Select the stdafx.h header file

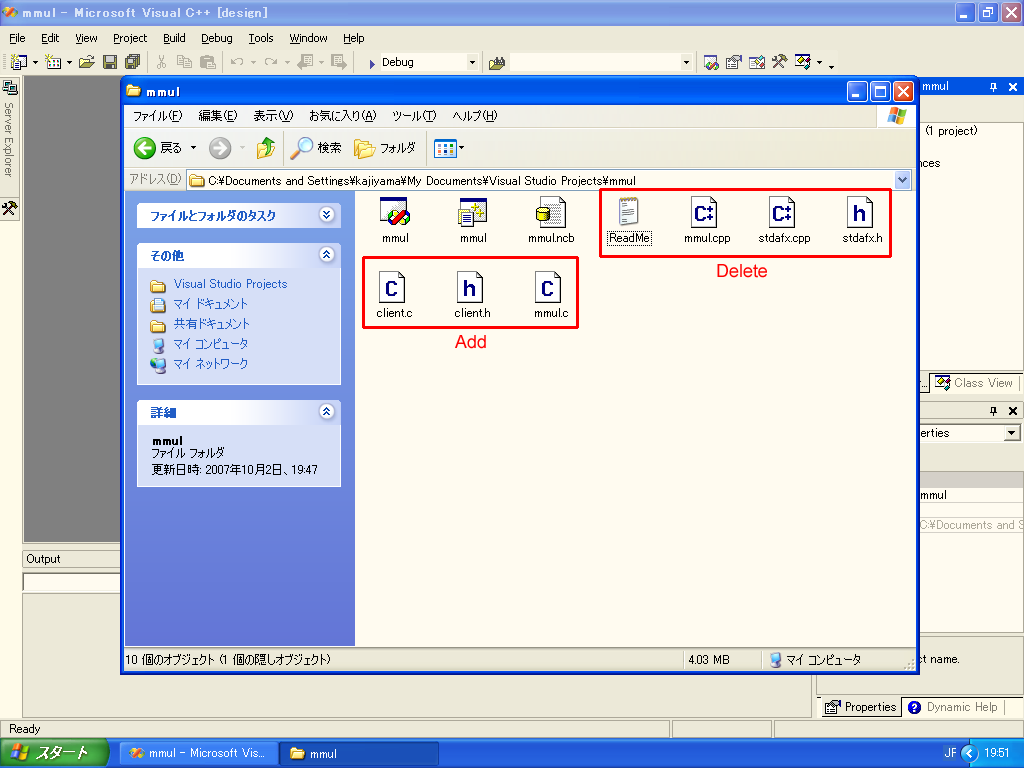pos(862,221)
